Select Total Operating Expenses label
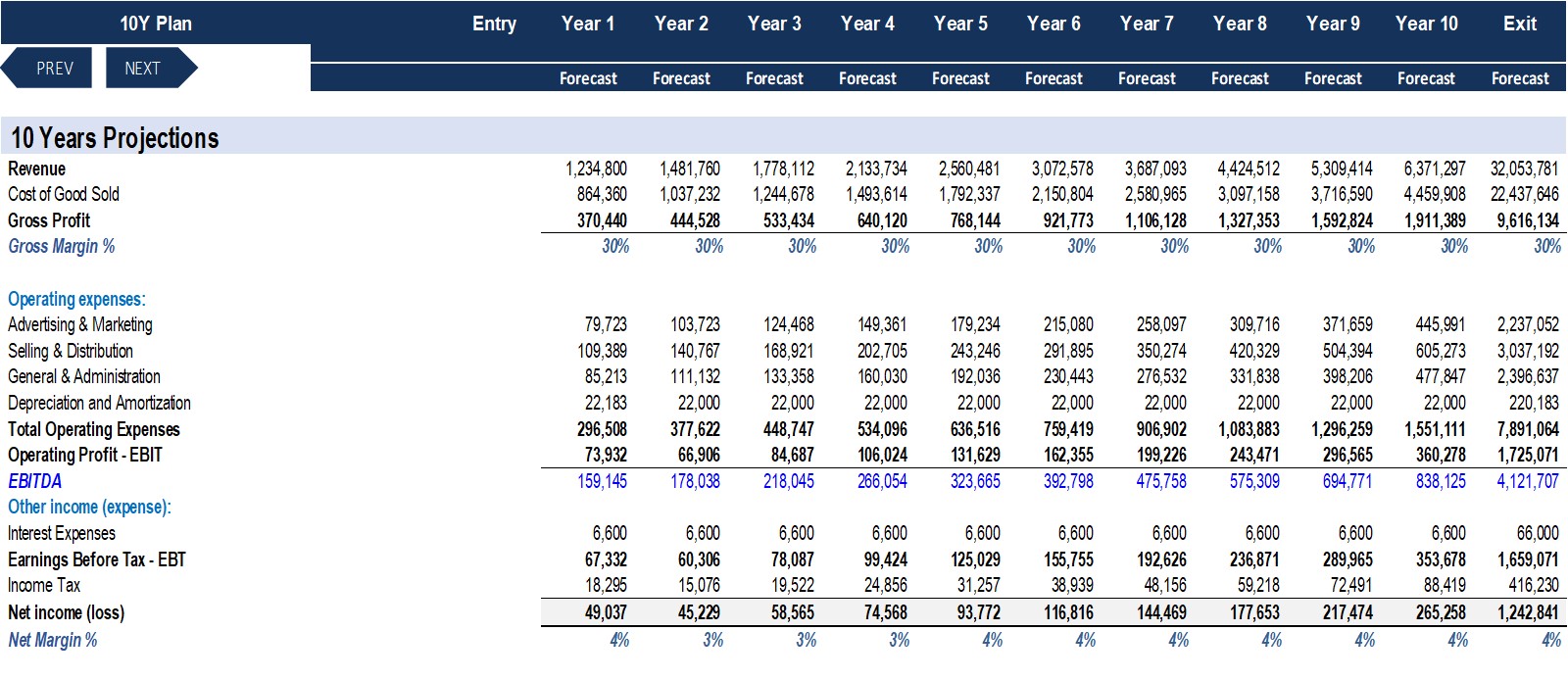 click(x=94, y=429)
